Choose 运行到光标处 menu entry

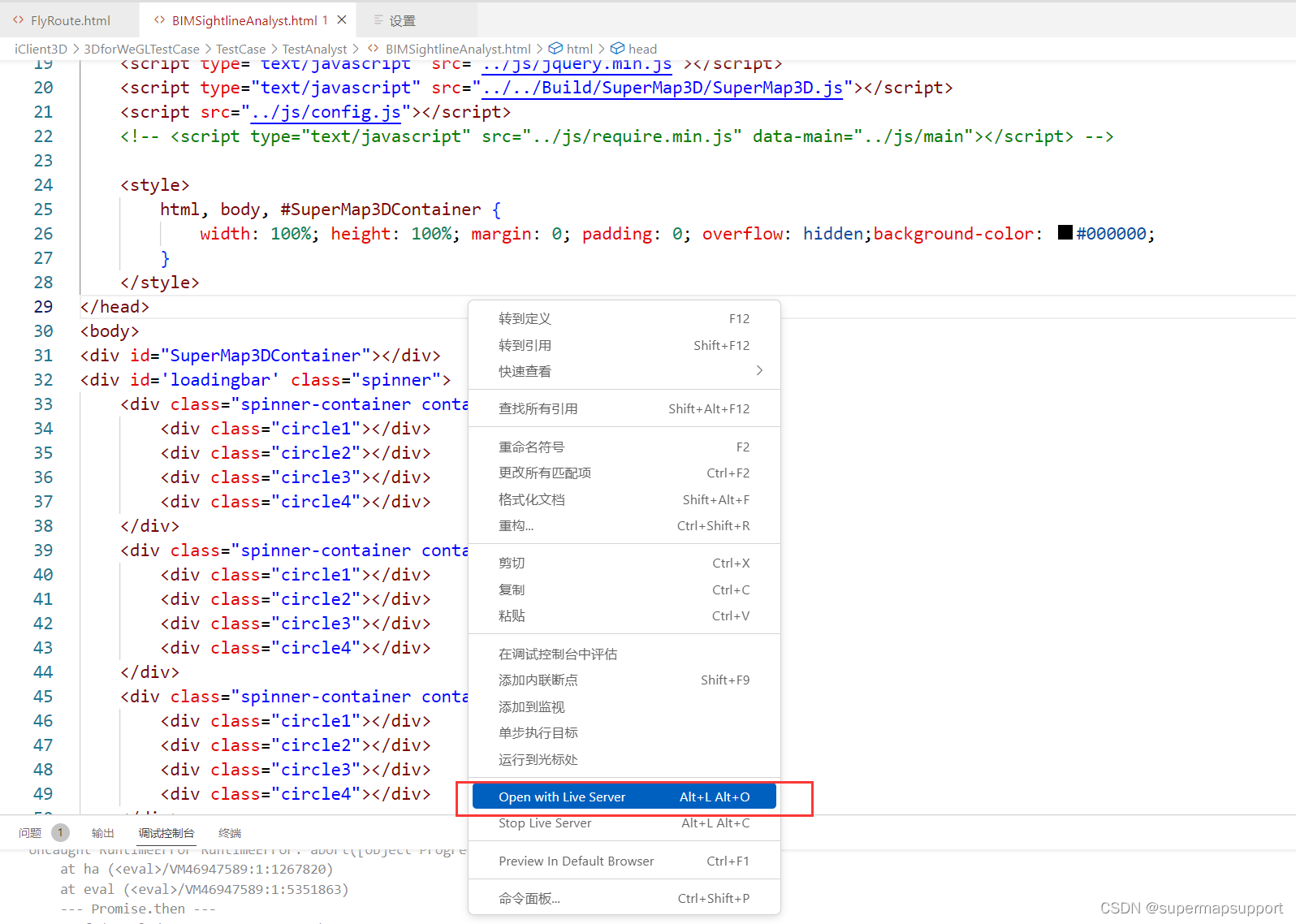tap(624, 760)
